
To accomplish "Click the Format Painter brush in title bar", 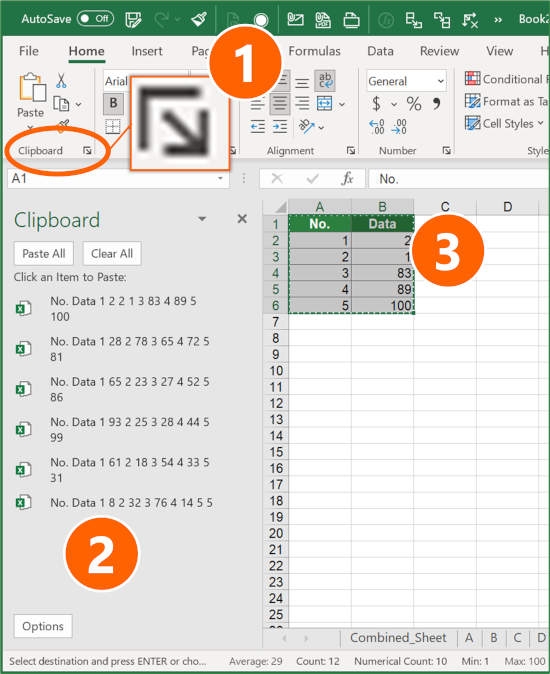I will (199, 19).
